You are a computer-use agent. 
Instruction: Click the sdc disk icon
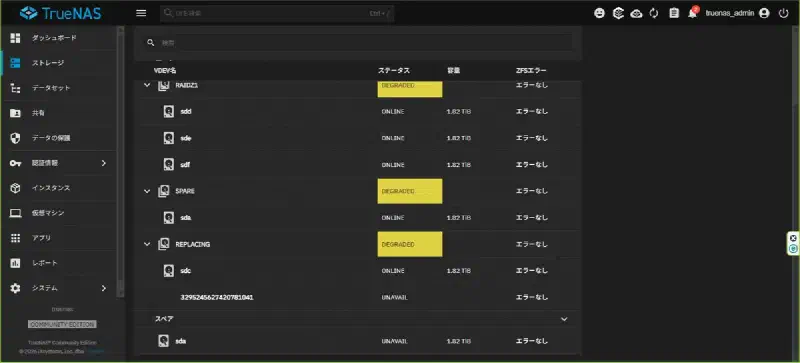(x=169, y=271)
